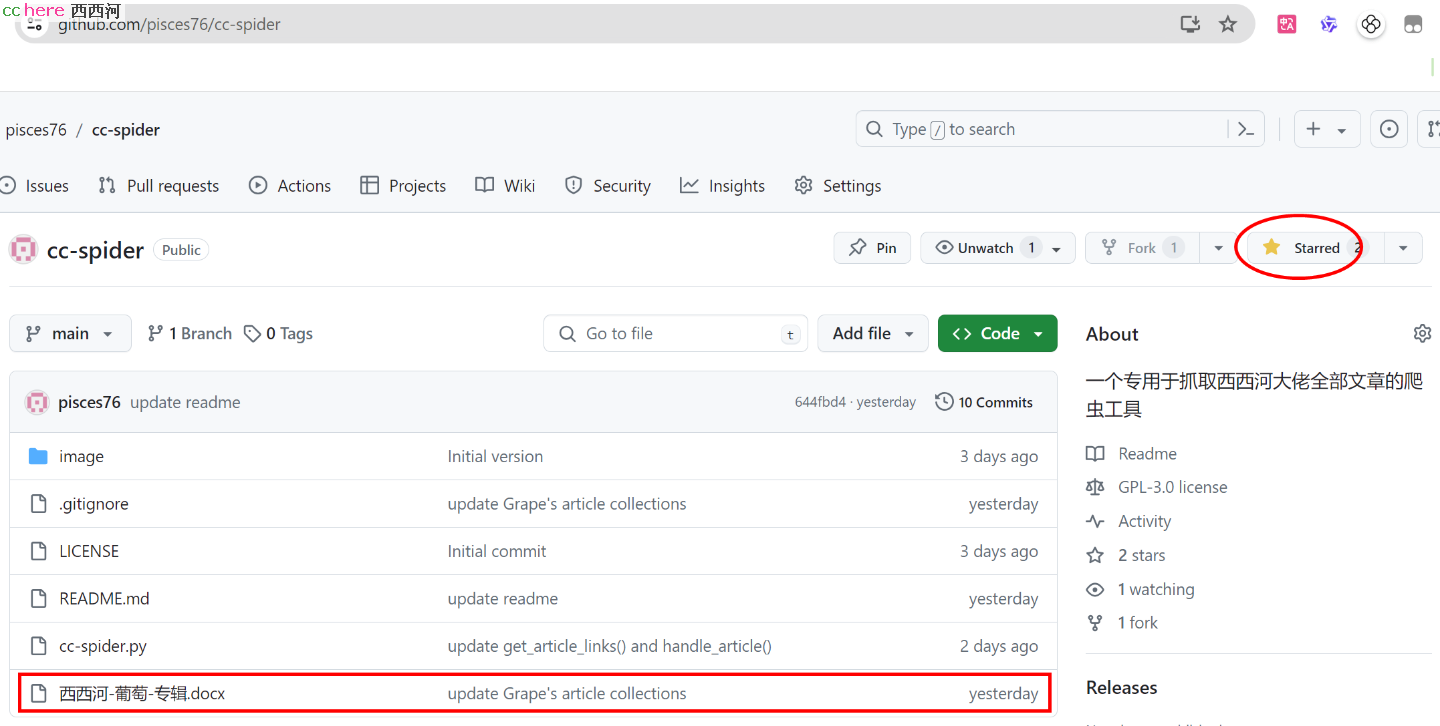The height and width of the screenshot is (726, 1440).
Task: Open the update get_article_links() commit message
Action: (x=609, y=646)
